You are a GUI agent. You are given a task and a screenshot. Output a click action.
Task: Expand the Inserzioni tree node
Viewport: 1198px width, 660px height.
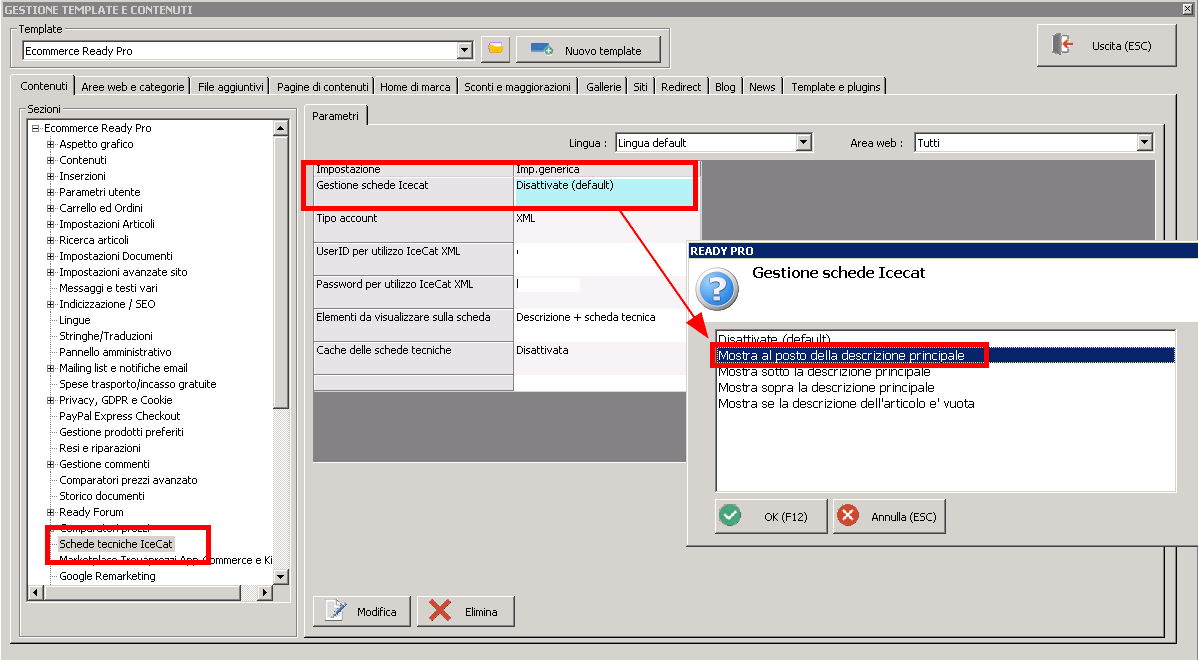(x=50, y=176)
